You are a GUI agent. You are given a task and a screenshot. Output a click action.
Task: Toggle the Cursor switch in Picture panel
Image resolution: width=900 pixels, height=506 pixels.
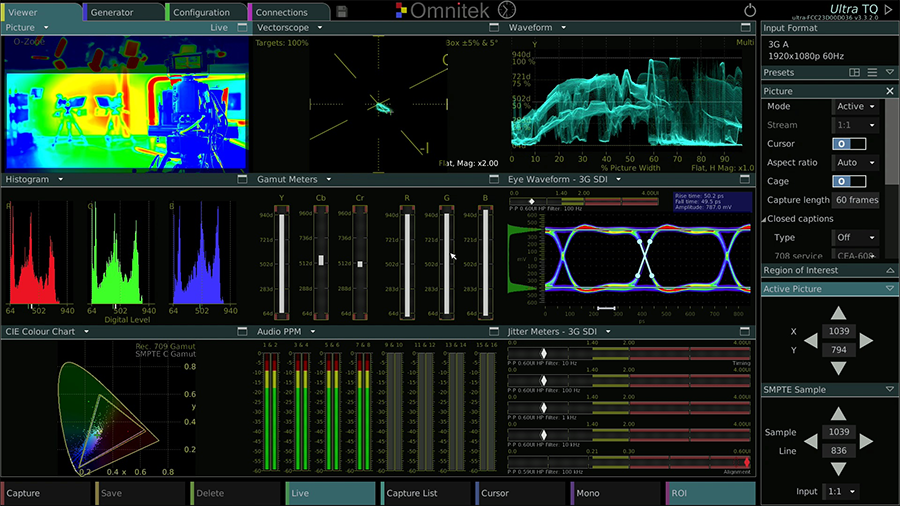coord(849,144)
